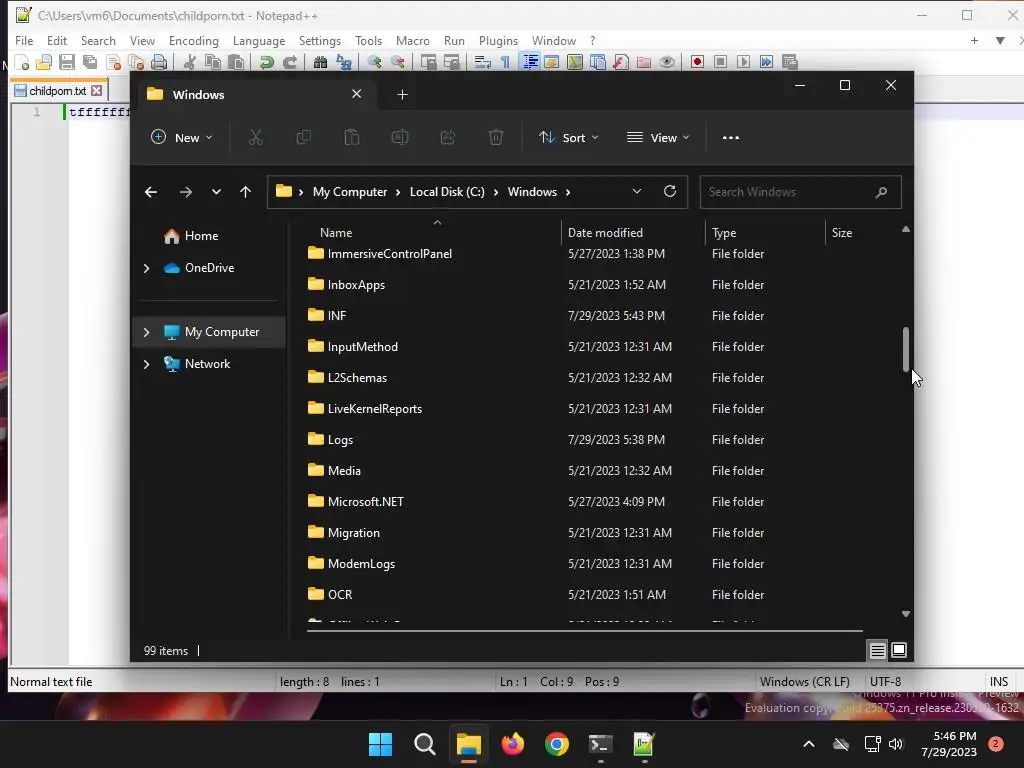Expand the My Computer node in navigation pane
The width and height of the screenshot is (1024, 768).
[146, 332]
